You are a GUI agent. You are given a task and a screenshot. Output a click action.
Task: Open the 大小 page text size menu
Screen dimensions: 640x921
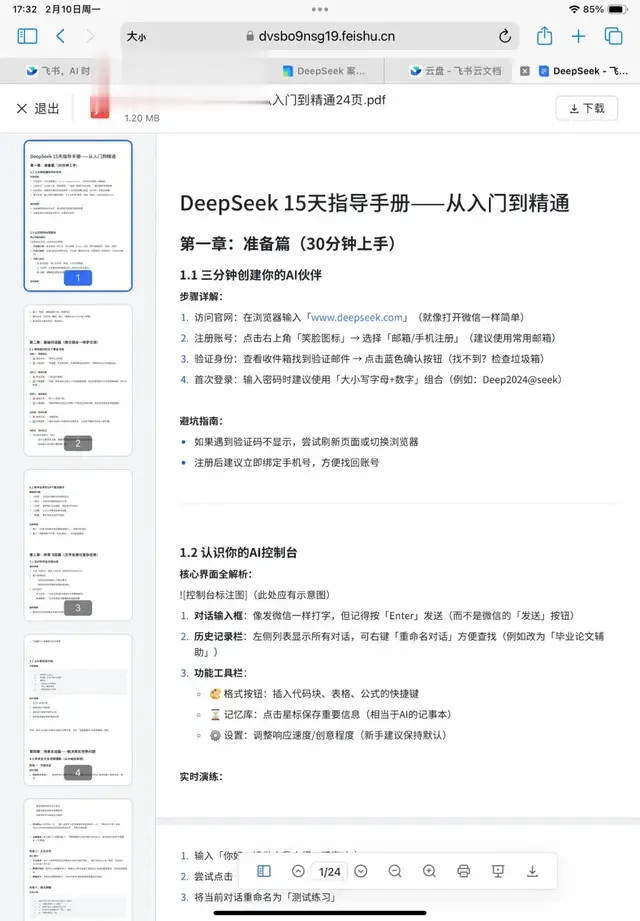(136, 36)
